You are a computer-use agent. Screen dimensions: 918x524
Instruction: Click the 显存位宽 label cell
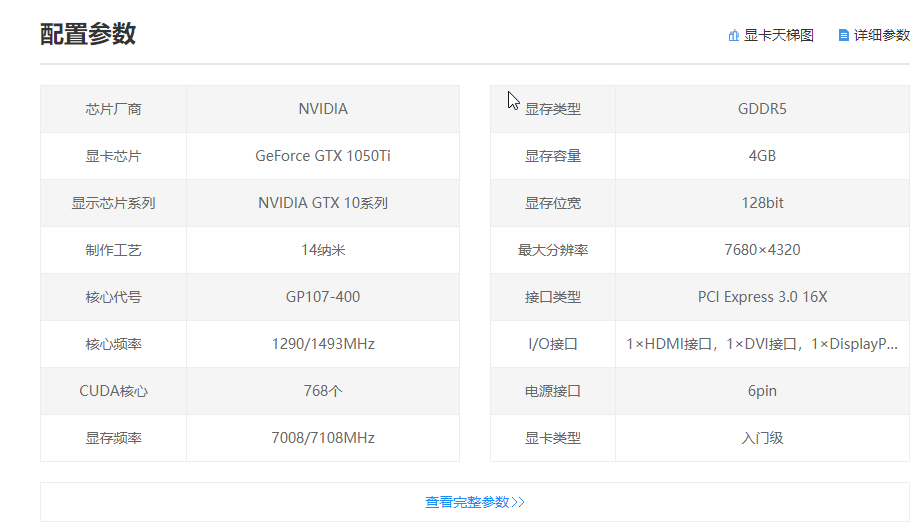pos(553,203)
